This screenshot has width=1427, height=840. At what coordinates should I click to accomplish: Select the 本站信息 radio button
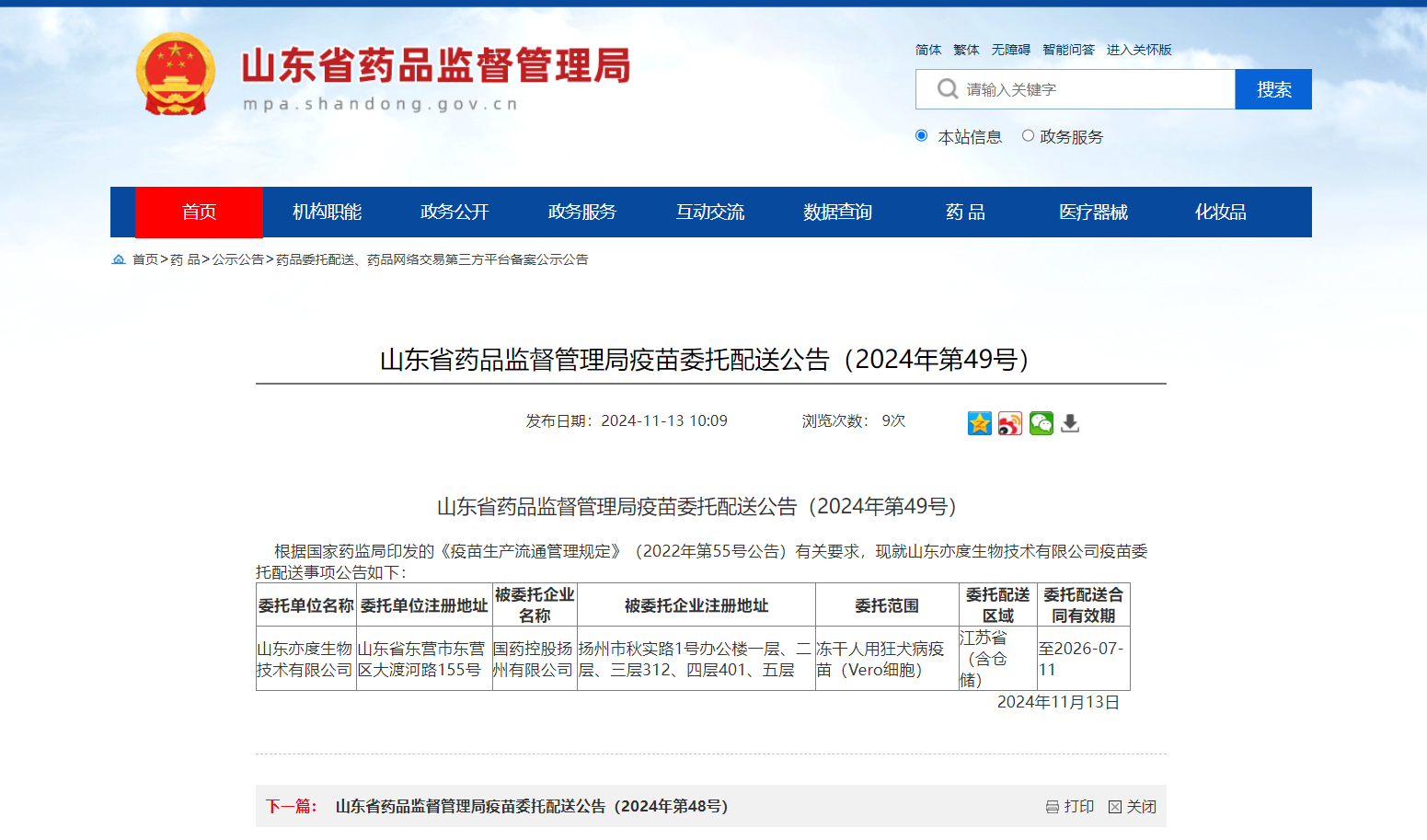coord(921,136)
